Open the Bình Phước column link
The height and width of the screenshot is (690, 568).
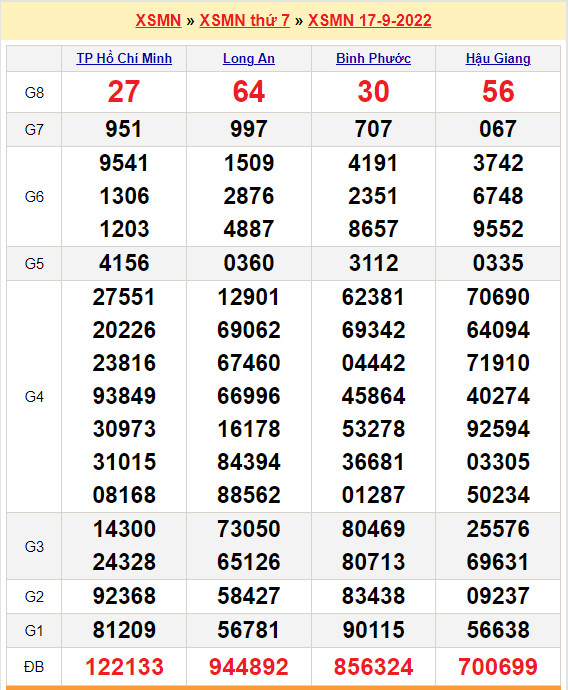pos(374,59)
